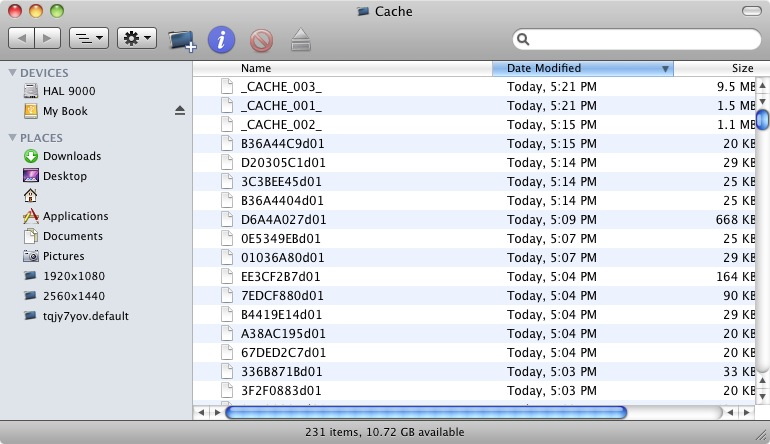Reverse sort with Date Modified arrow

665,69
